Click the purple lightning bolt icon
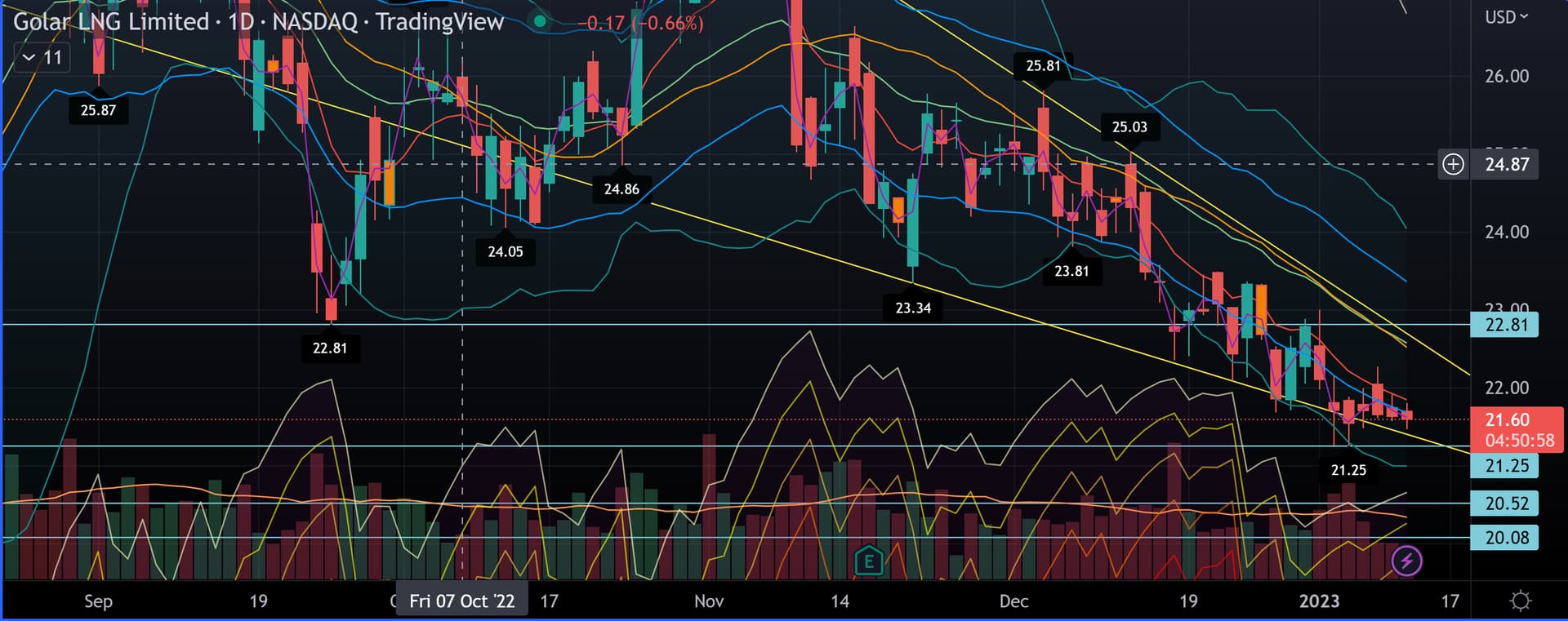1568x621 pixels. point(1406,561)
